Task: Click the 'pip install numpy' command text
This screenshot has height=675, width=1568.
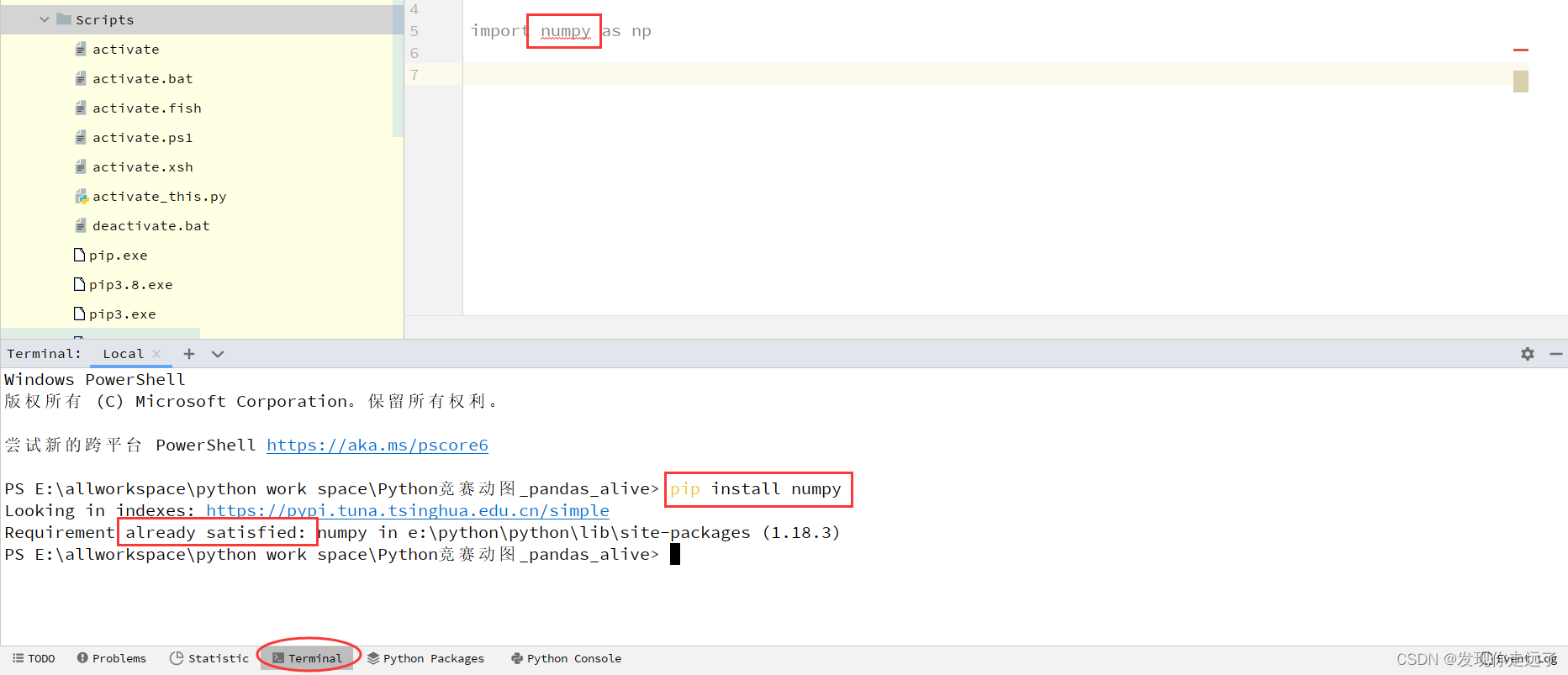Action: click(756, 489)
